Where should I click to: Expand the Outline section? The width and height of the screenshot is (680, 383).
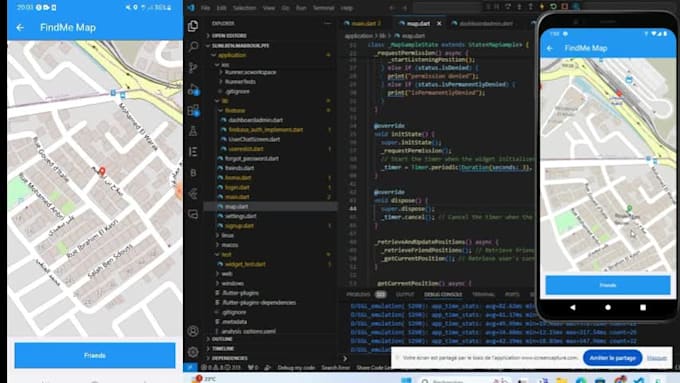pyautogui.click(x=222, y=339)
